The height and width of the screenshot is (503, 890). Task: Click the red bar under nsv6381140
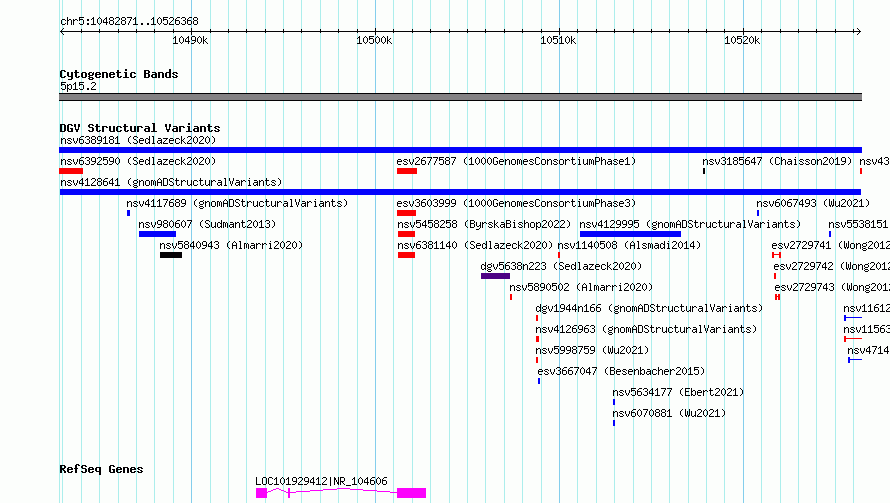pyautogui.click(x=406, y=255)
